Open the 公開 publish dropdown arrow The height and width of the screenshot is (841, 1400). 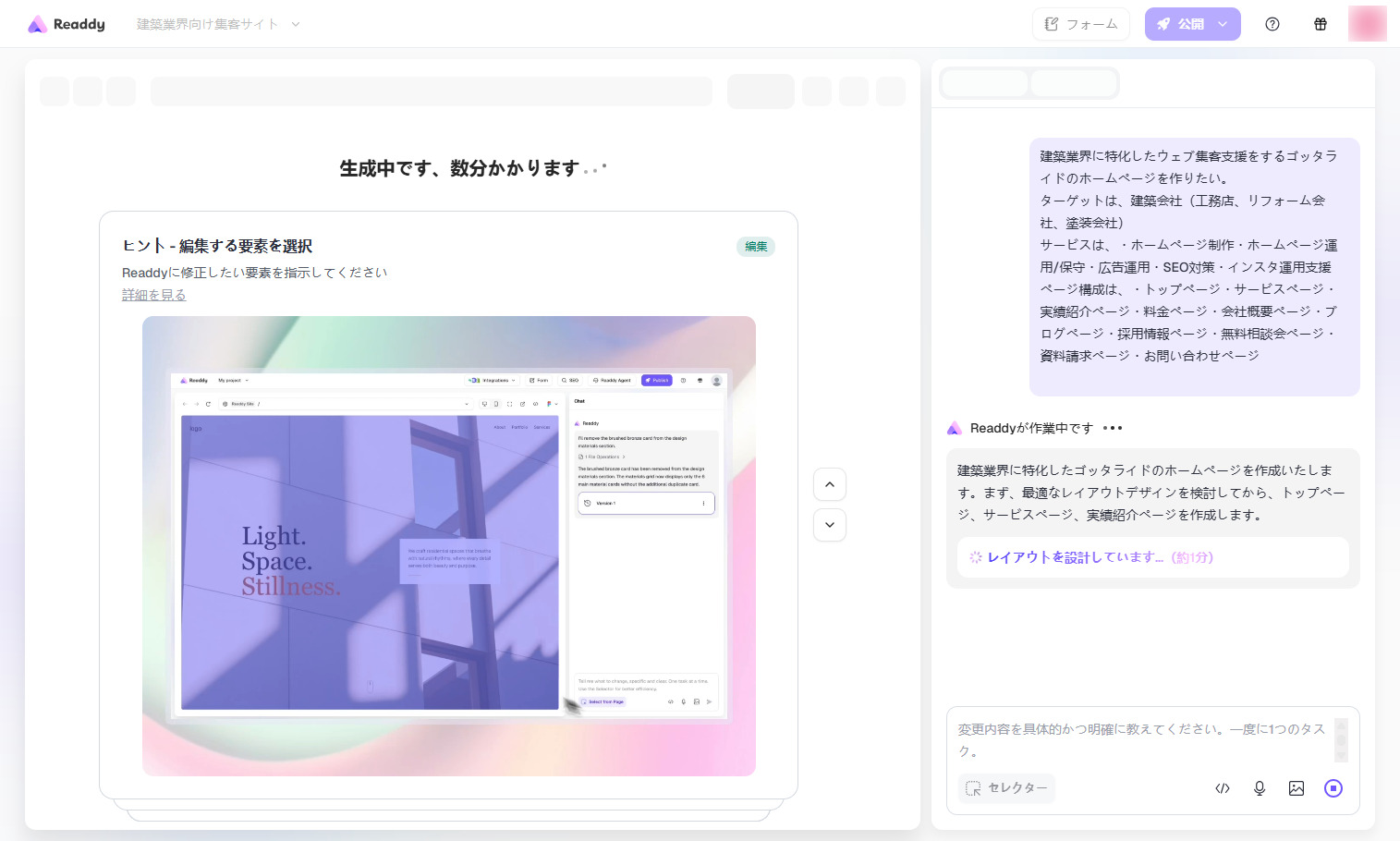1223,25
